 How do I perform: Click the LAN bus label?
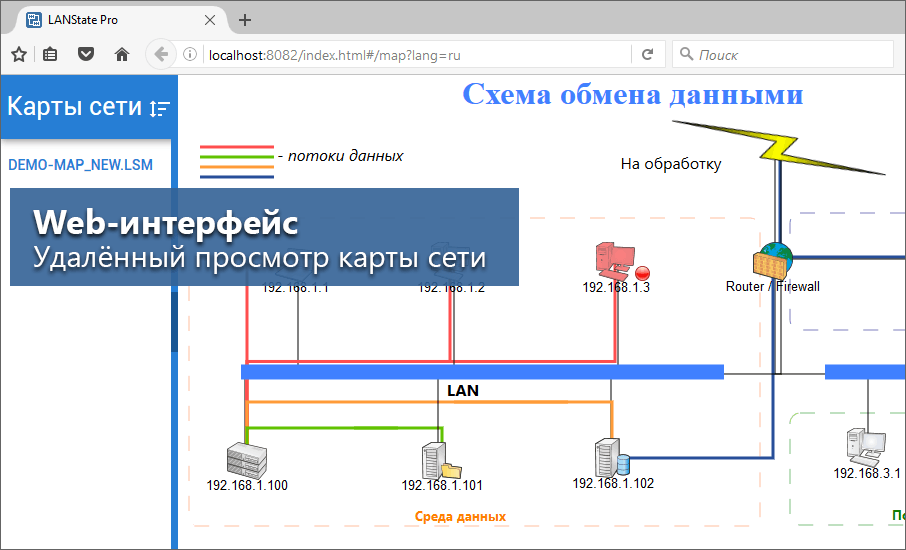click(463, 391)
